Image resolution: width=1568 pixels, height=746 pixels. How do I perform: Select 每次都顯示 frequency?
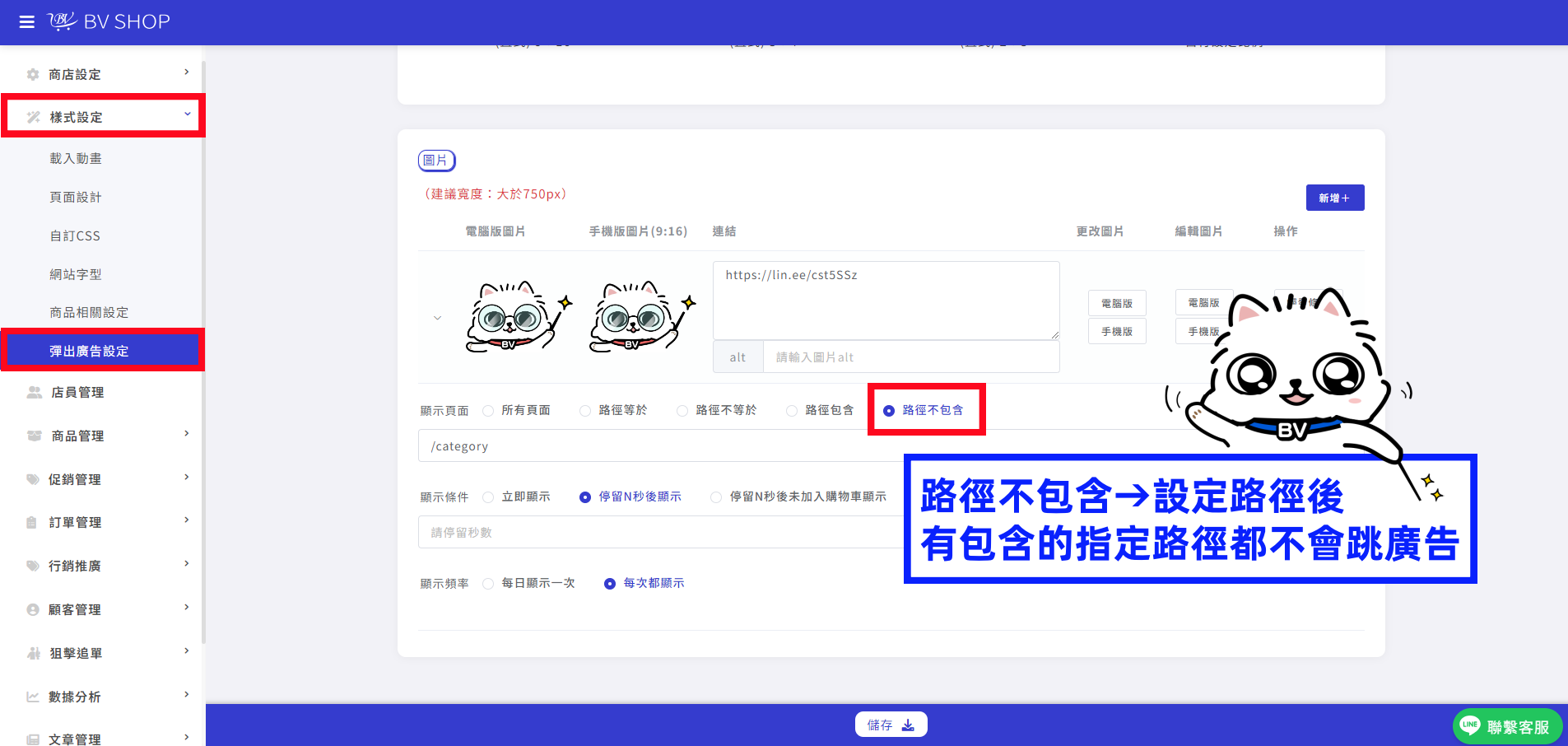[610, 584]
